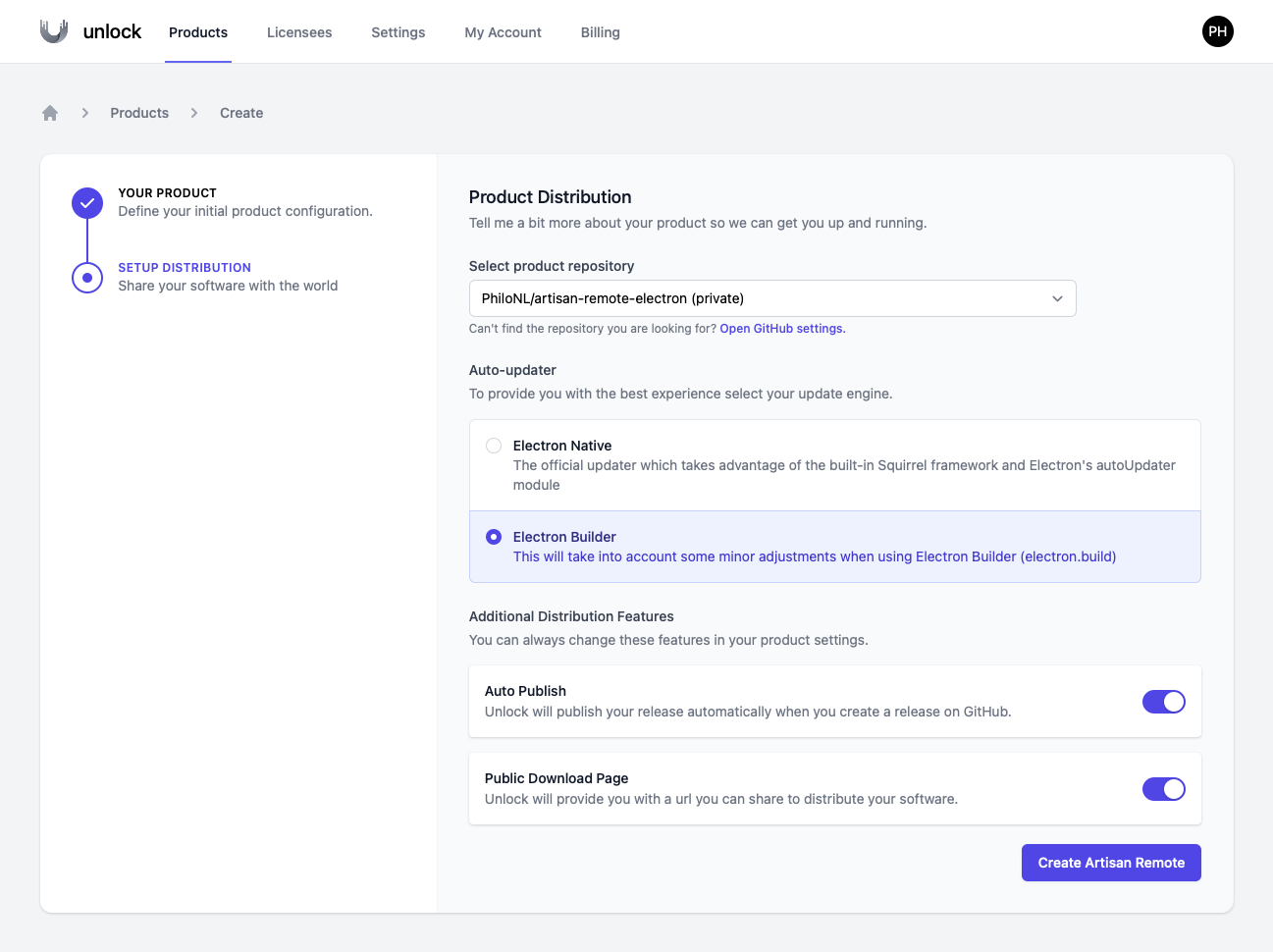This screenshot has height=952, width=1273.
Task: Click the Product Distribution heading
Action: click(551, 197)
